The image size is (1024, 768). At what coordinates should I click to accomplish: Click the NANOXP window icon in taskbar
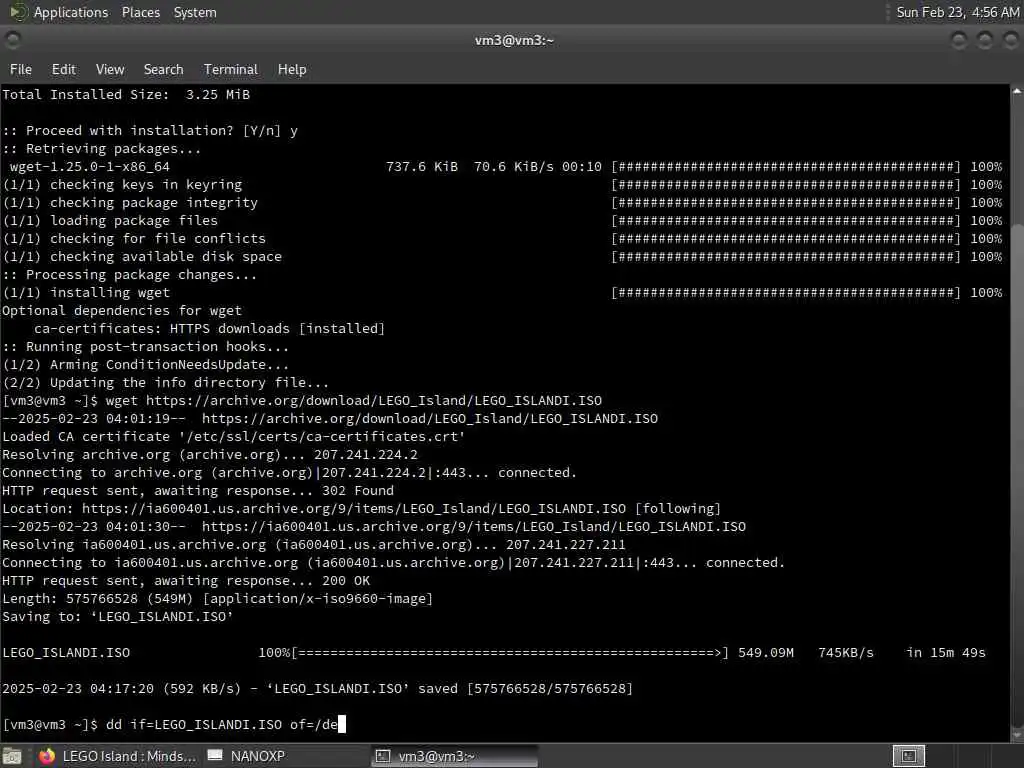point(215,756)
